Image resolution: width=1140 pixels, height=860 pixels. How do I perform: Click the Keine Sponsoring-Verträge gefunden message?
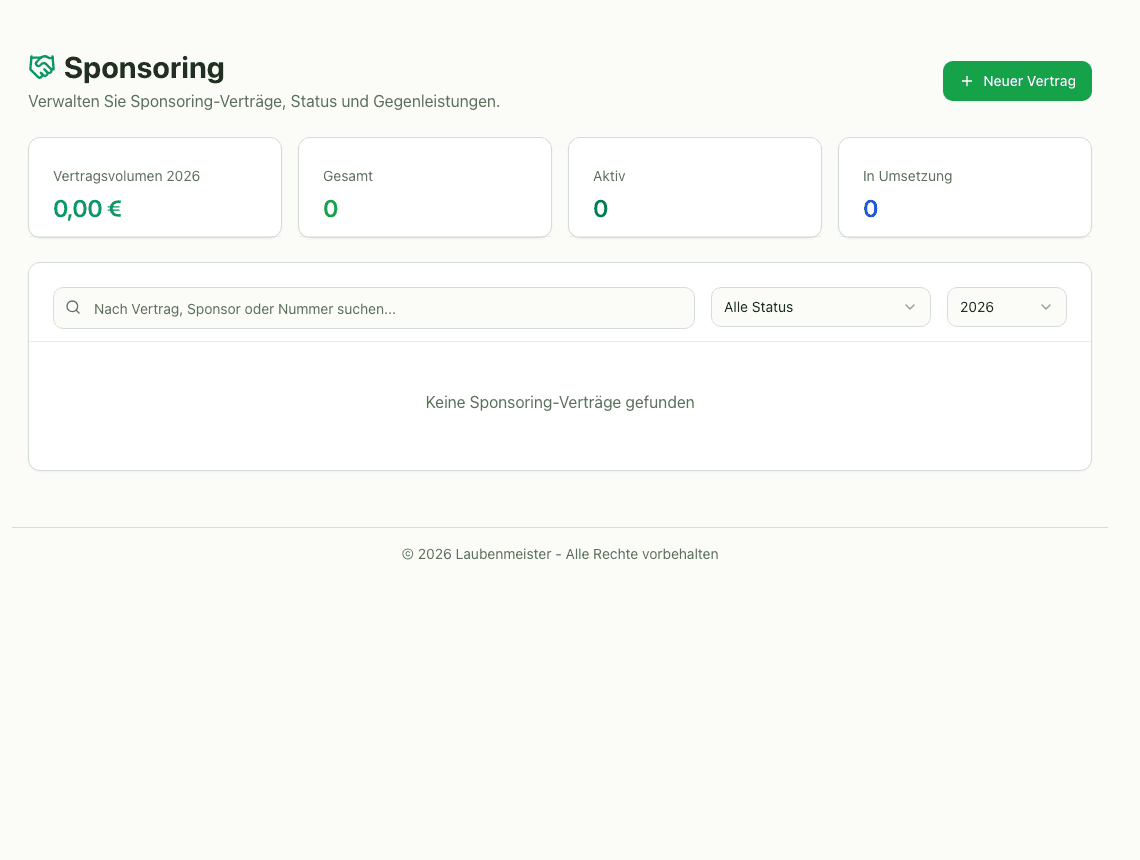[560, 402]
